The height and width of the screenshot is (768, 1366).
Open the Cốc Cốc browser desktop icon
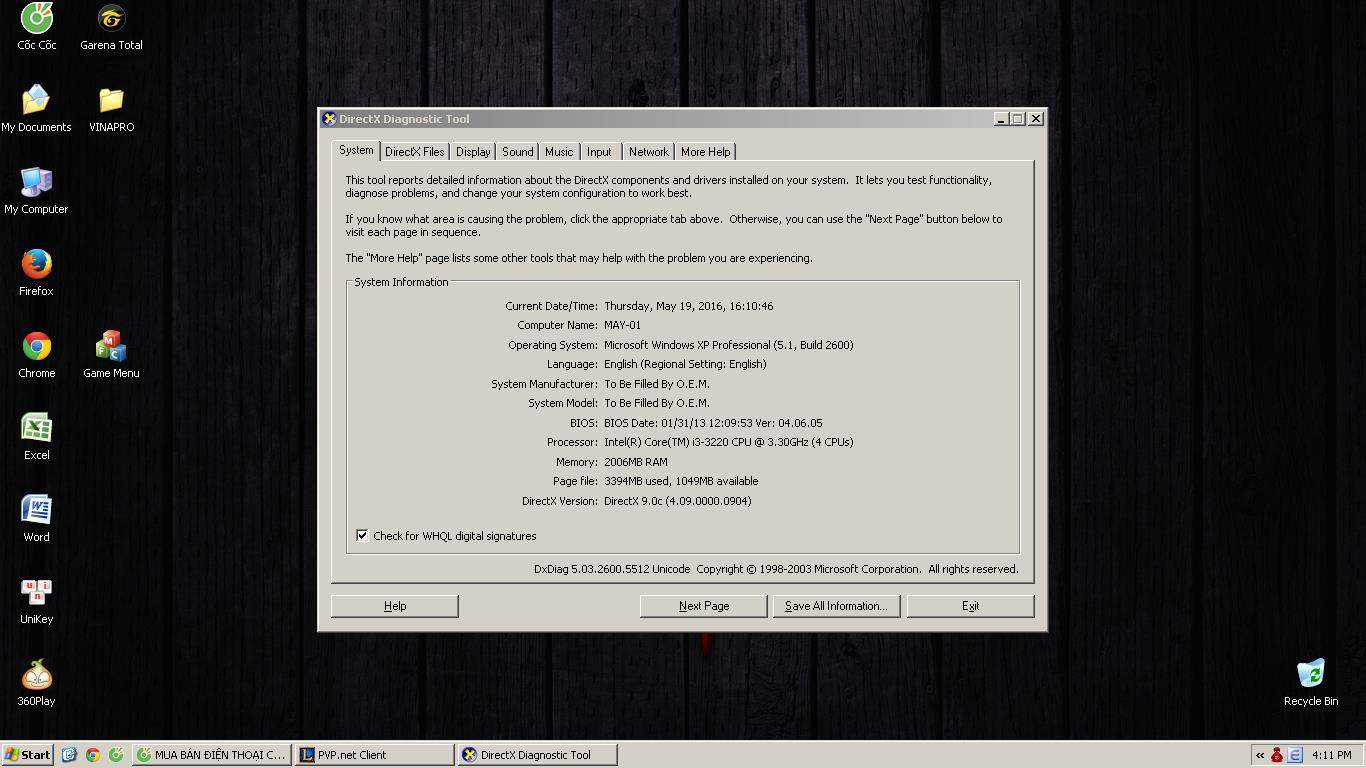coord(37,20)
